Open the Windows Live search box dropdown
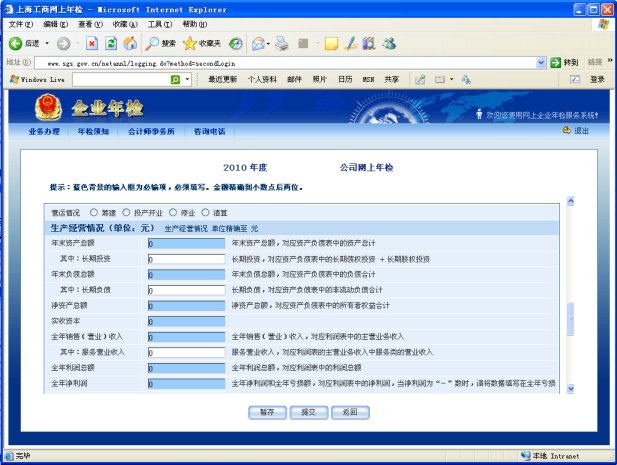The height and width of the screenshot is (465, 617). [x=187, y=79]
